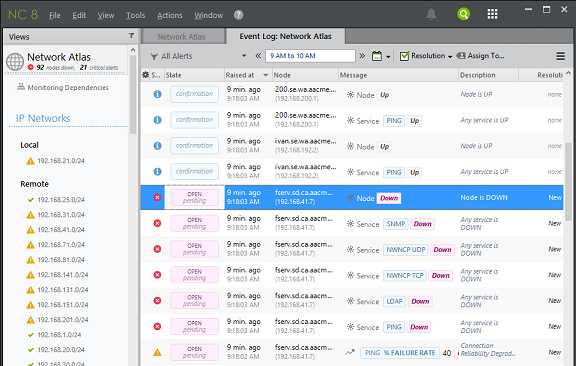This screenshot has height=366, width=576.
Task: Sort by Raised at column arrow
Action: (266, 75)
